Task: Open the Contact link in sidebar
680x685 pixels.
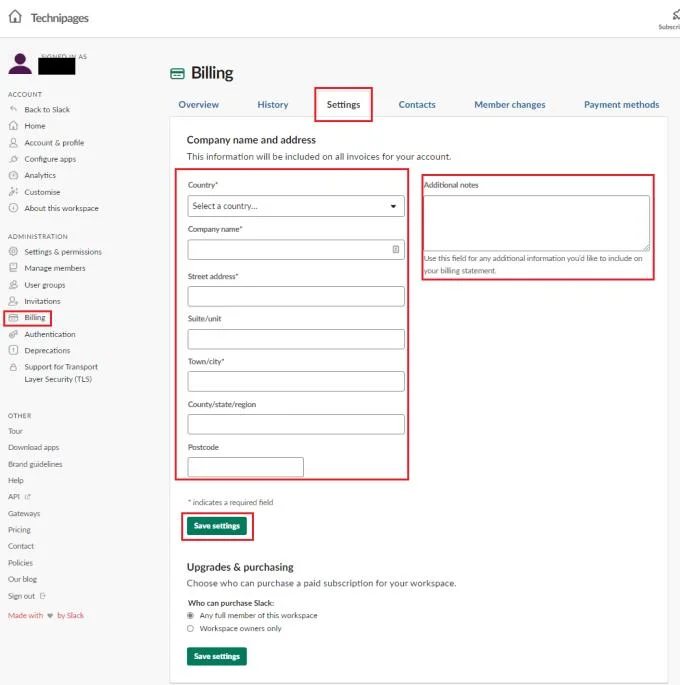Action: coord(21,546)
